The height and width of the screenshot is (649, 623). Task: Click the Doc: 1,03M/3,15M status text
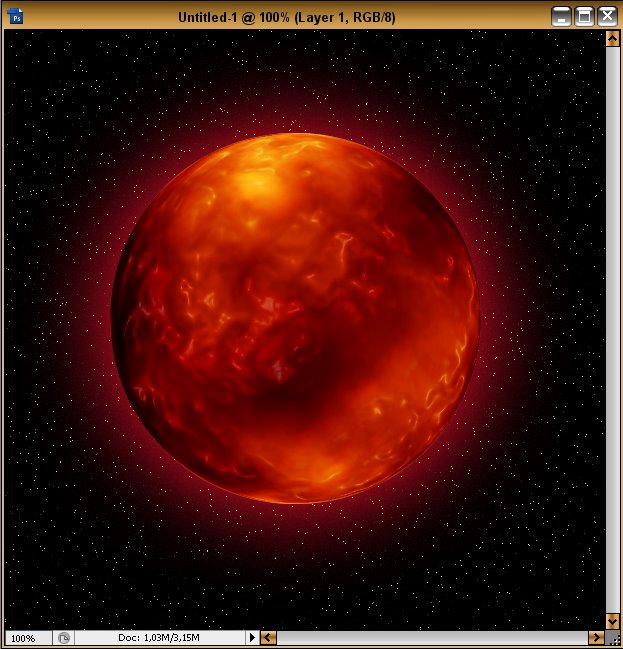coord(159,637)
